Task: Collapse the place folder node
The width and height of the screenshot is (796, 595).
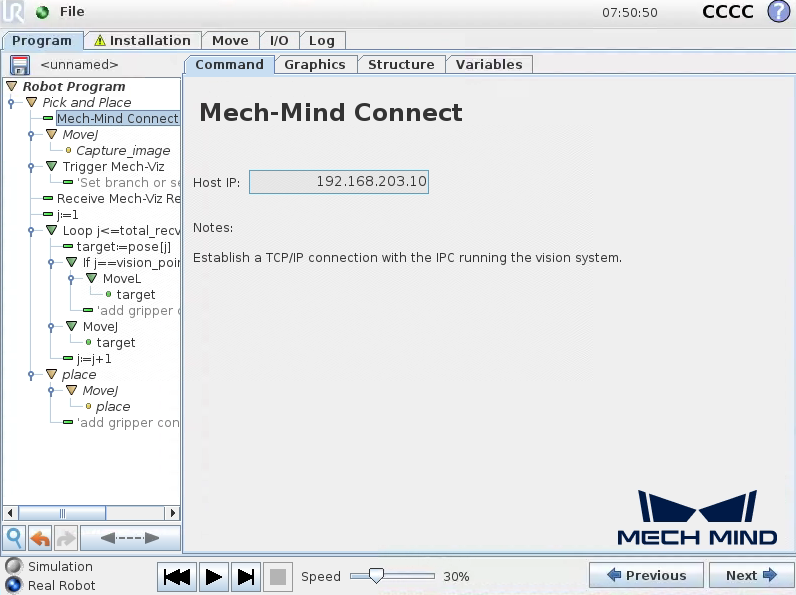Action: coord(51,374)
